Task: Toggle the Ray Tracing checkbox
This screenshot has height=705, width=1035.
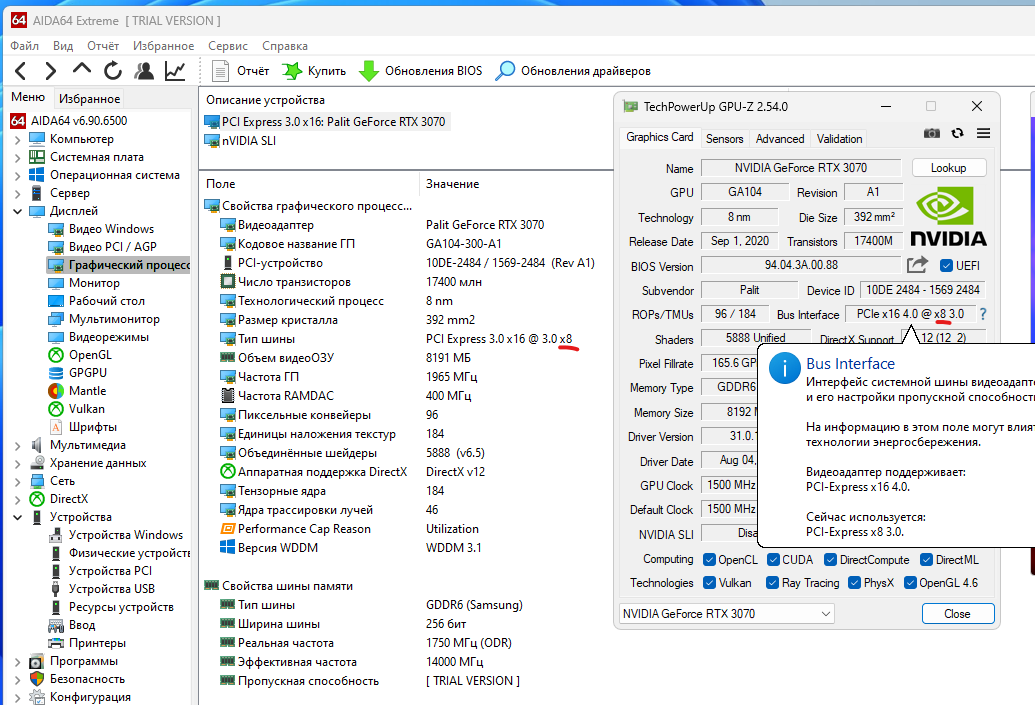Action: 772,583
